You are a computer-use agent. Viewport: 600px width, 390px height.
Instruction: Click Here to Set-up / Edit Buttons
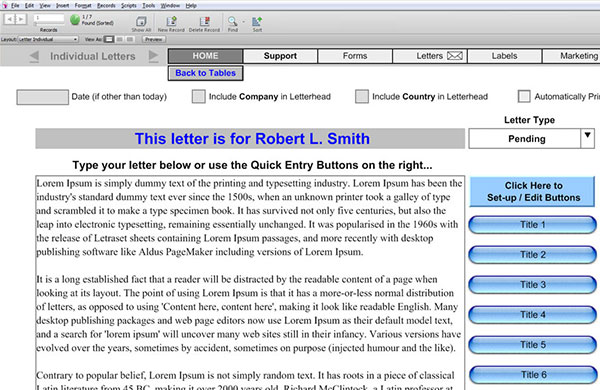tap(532, 191)
